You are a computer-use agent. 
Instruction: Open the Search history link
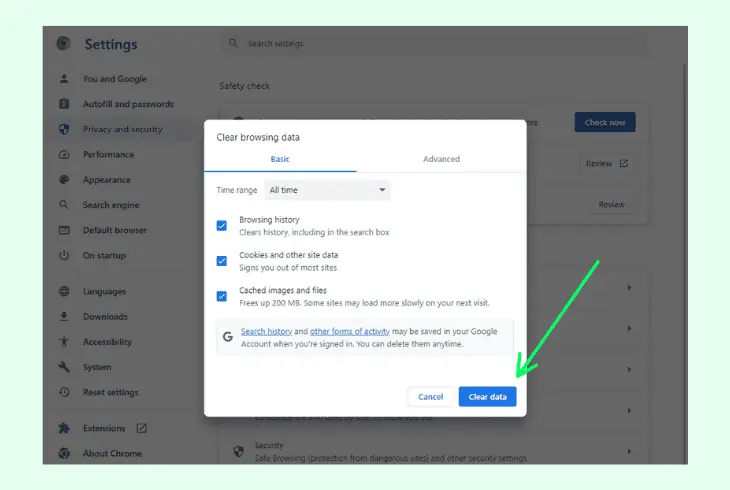coord(266,331)
